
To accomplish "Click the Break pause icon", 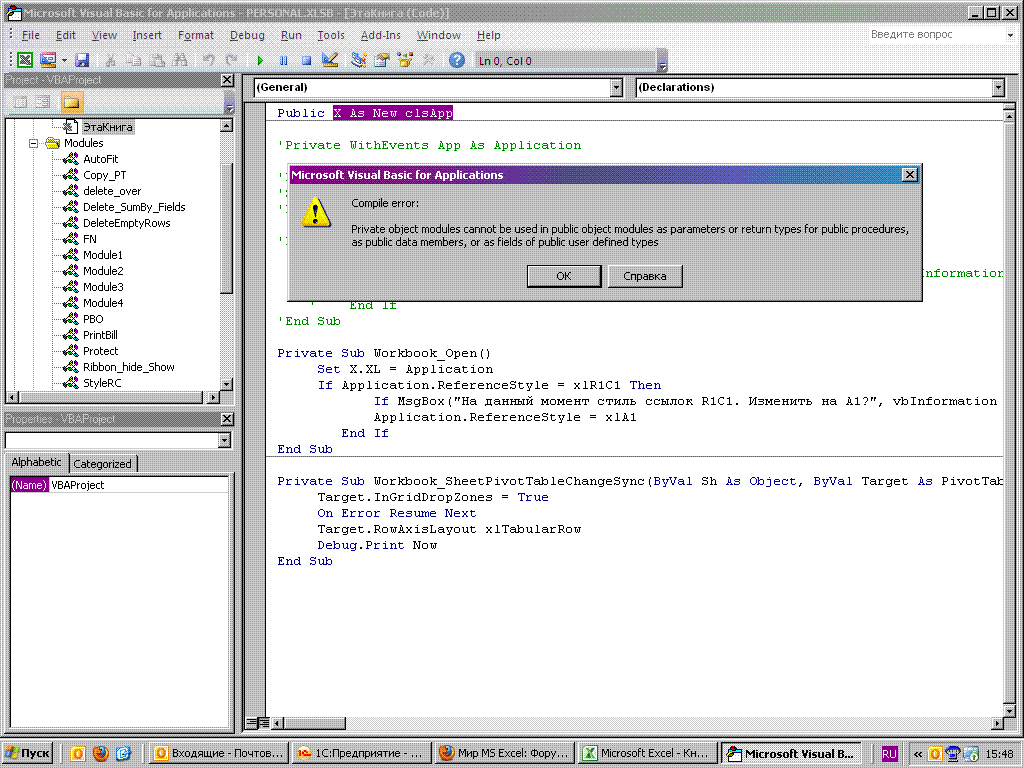I will coord(283,60).
